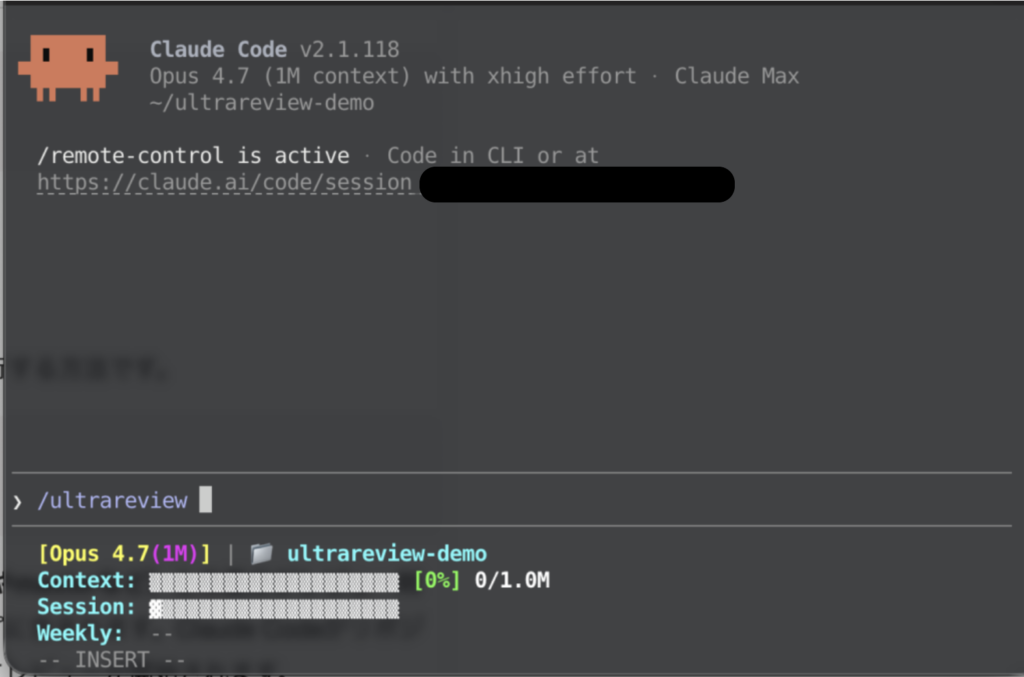Click the Claude Code v2.1.118 title
The width and height of the screenshot is (1024, 677).
pos(274,49)
